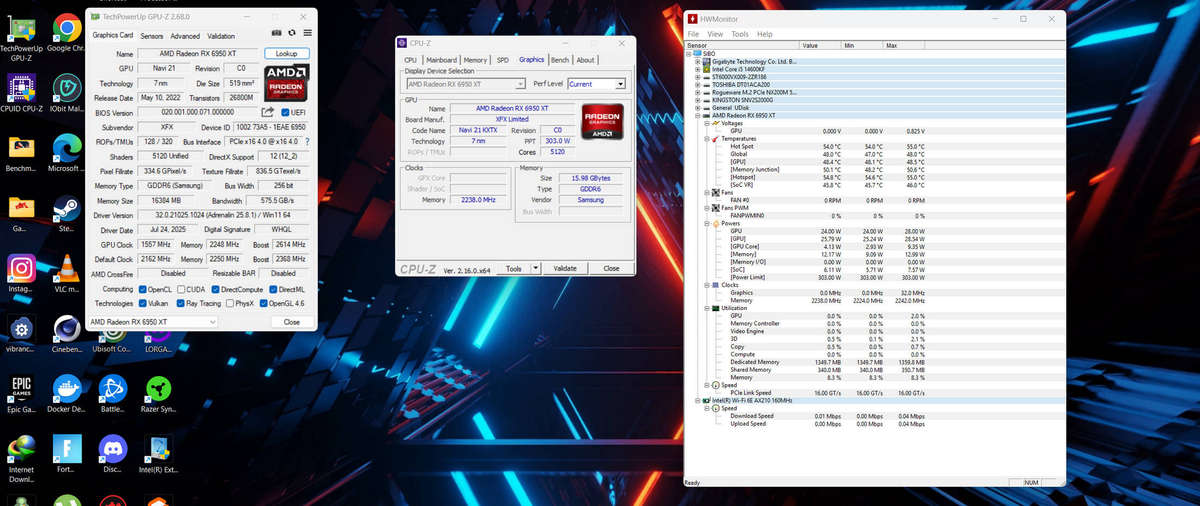Open View menu in HWMonitor
Screen dimensions: 1200x506
715,34
